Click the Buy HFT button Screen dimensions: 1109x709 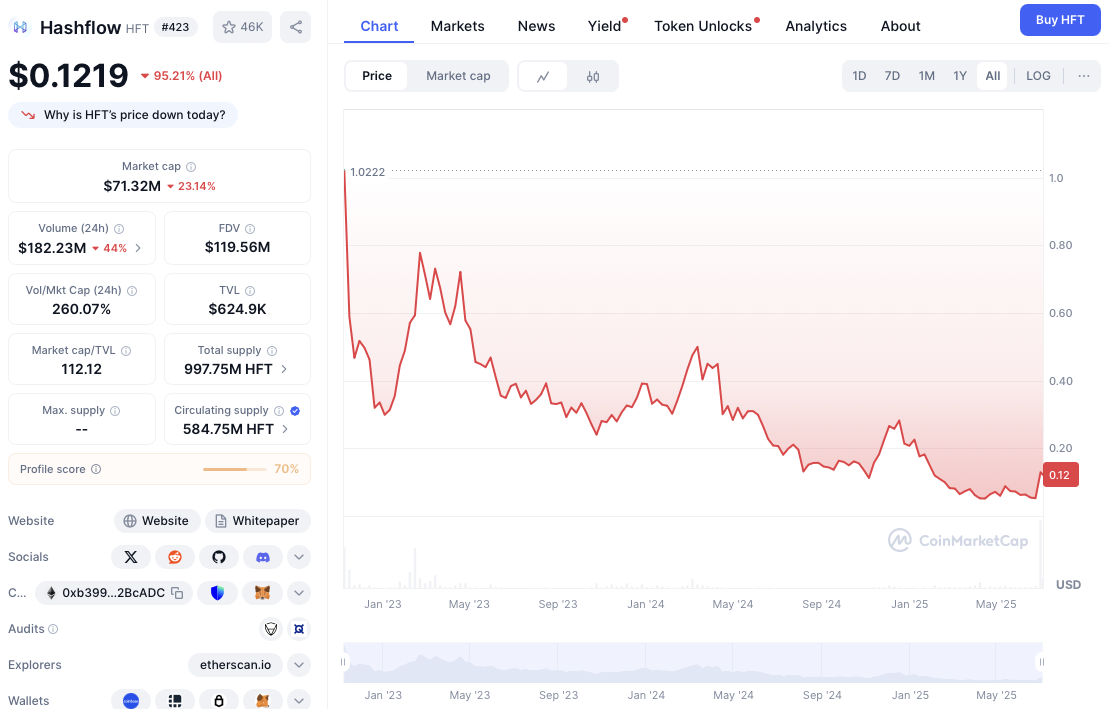1059,20
